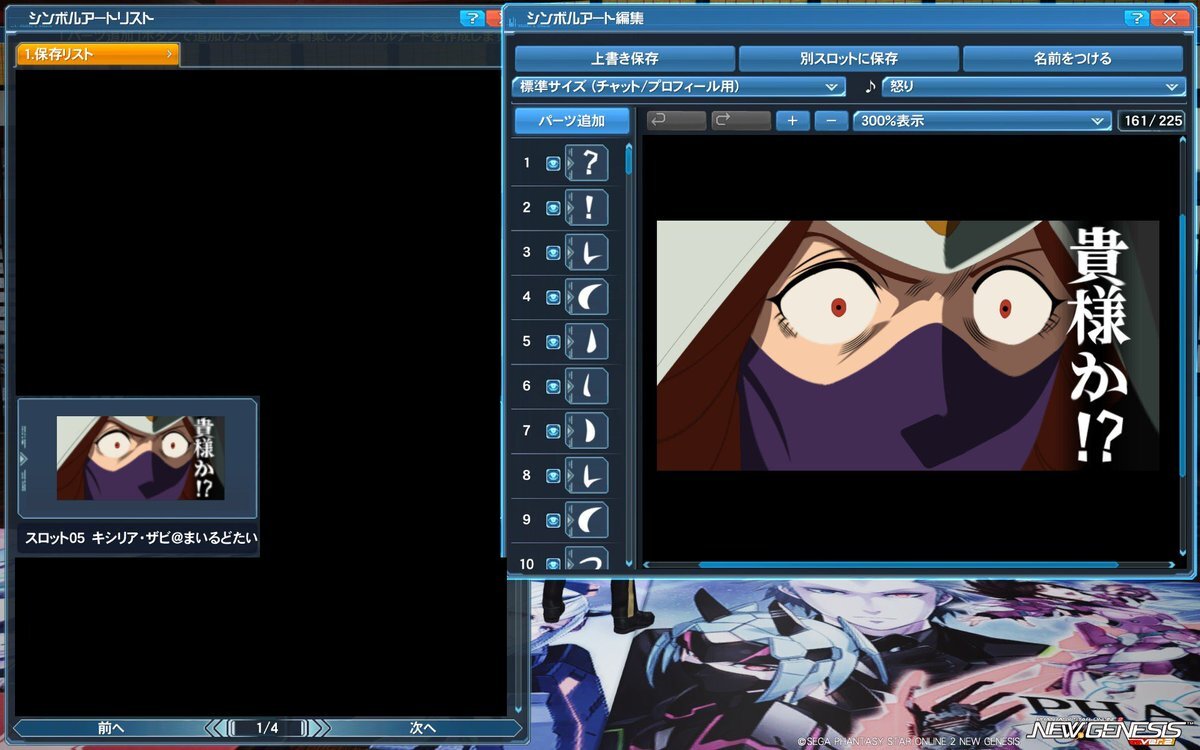
Task: Hide layer 4 with eye icon
Action: 553,297
